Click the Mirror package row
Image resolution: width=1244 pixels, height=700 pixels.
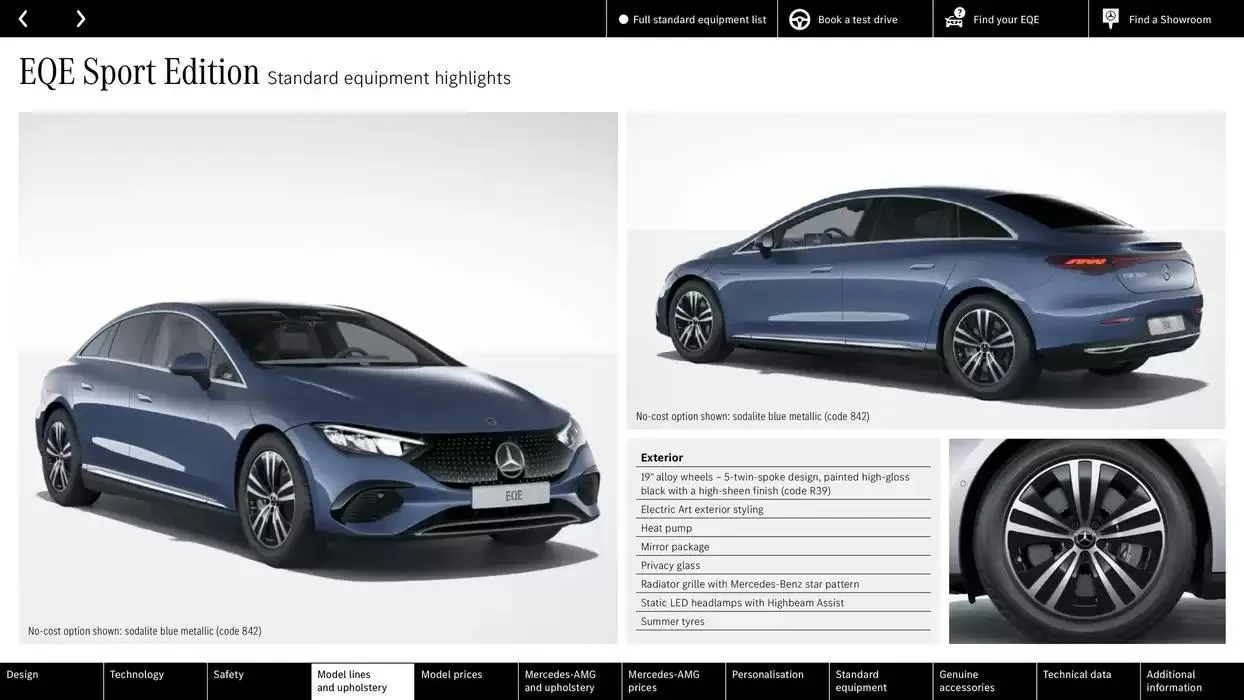point(783,547)
